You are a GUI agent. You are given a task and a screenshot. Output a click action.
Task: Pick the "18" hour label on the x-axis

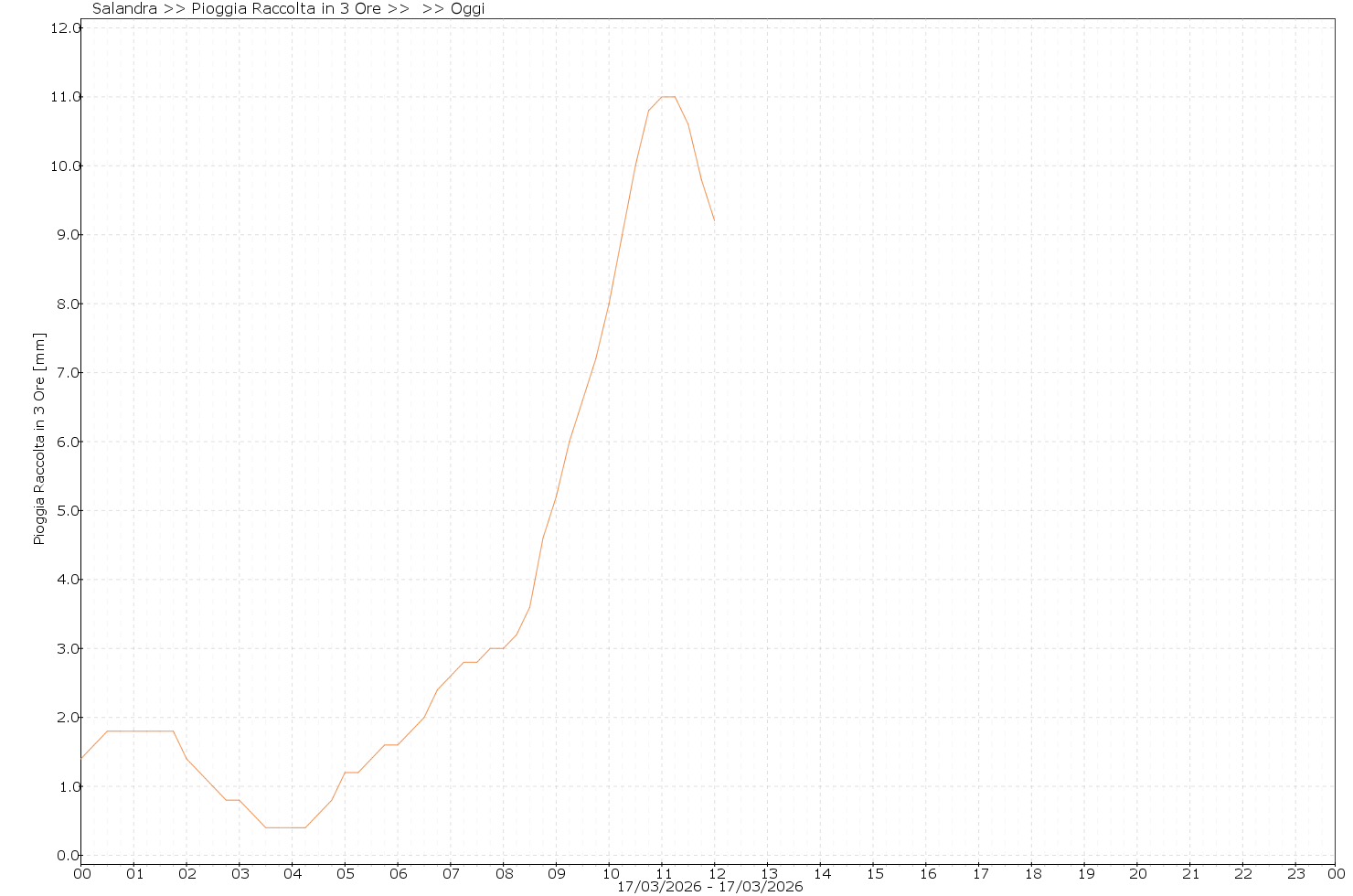coord(1032,874)
